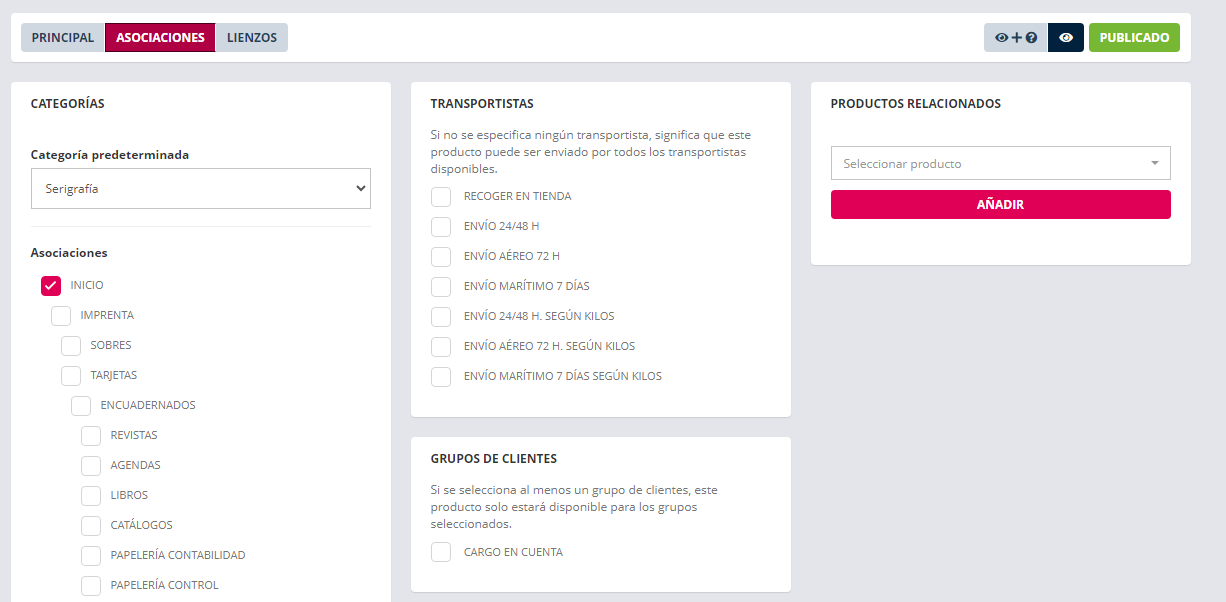Click the eye-plus-question preview icon button
The width and height of the screenshot is (1226, 602).
[x=1015, y=38]
